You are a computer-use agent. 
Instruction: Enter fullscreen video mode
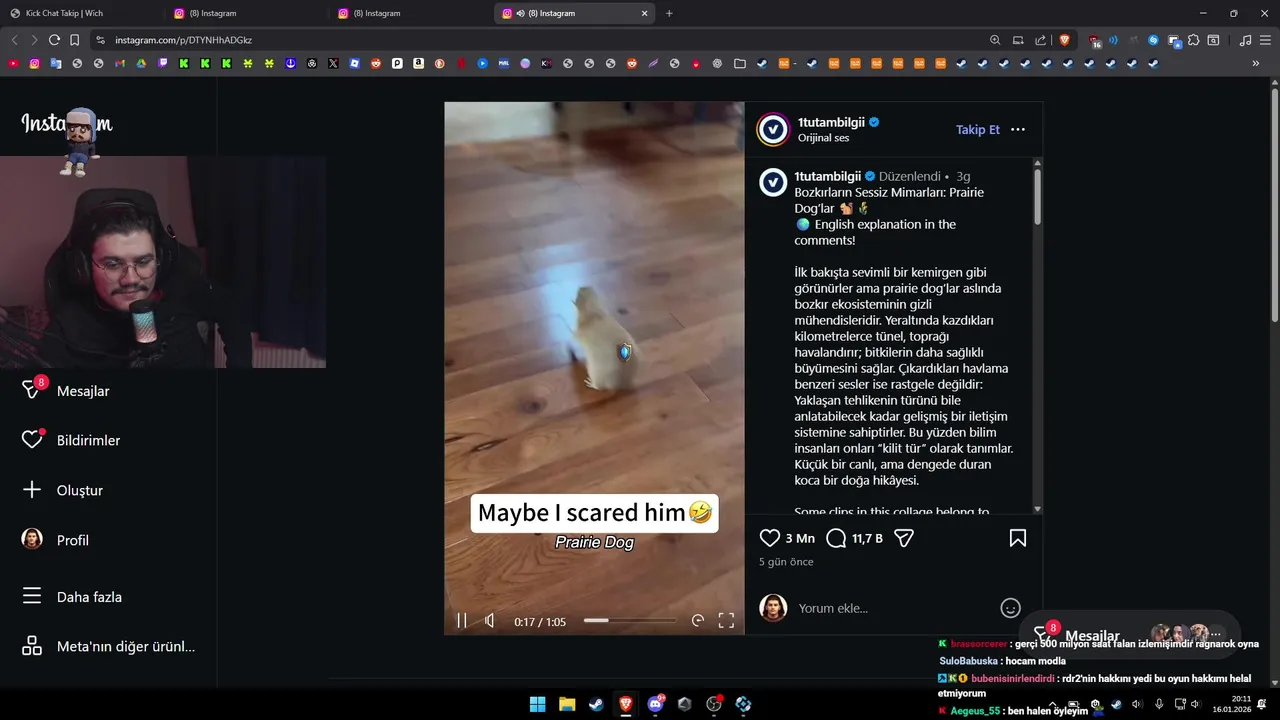[727, 621]
